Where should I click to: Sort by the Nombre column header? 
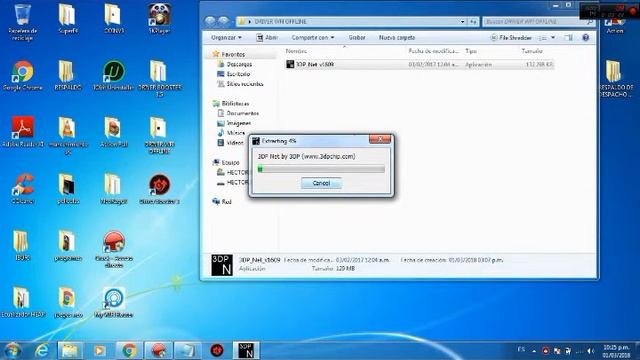[296, 51]
